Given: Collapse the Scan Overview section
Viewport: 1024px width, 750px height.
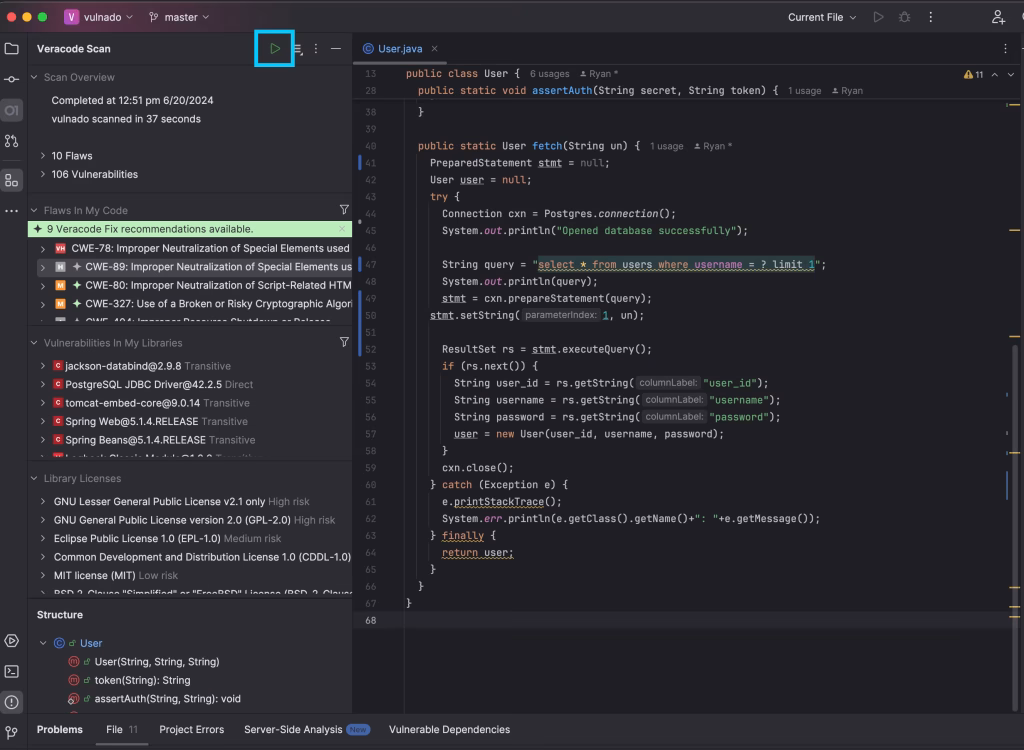Looking at the screenshot, I should pyautogui.click(x=34, y=77).
